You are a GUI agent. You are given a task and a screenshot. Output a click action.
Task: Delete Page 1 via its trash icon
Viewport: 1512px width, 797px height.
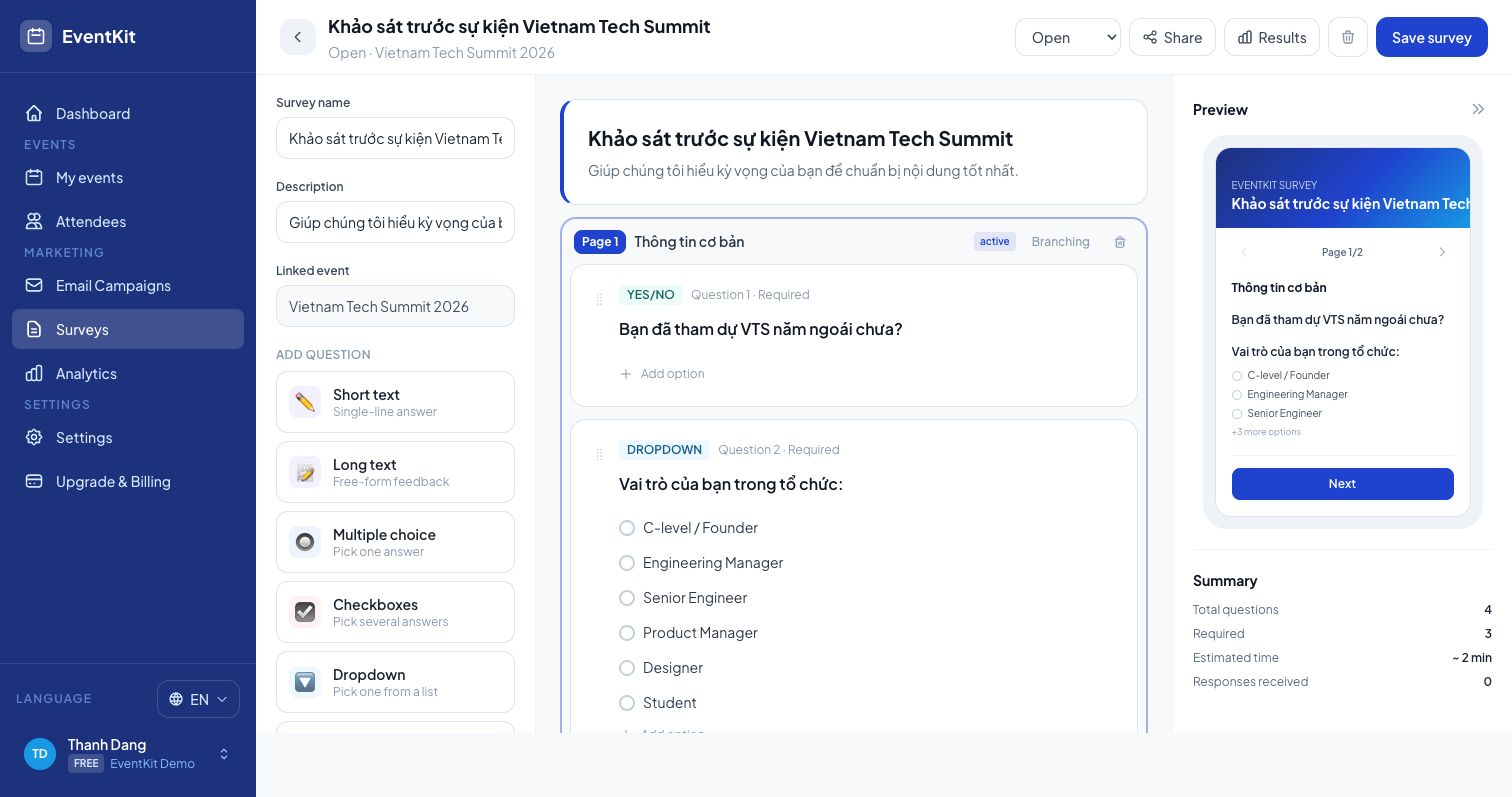(1120, 242)
